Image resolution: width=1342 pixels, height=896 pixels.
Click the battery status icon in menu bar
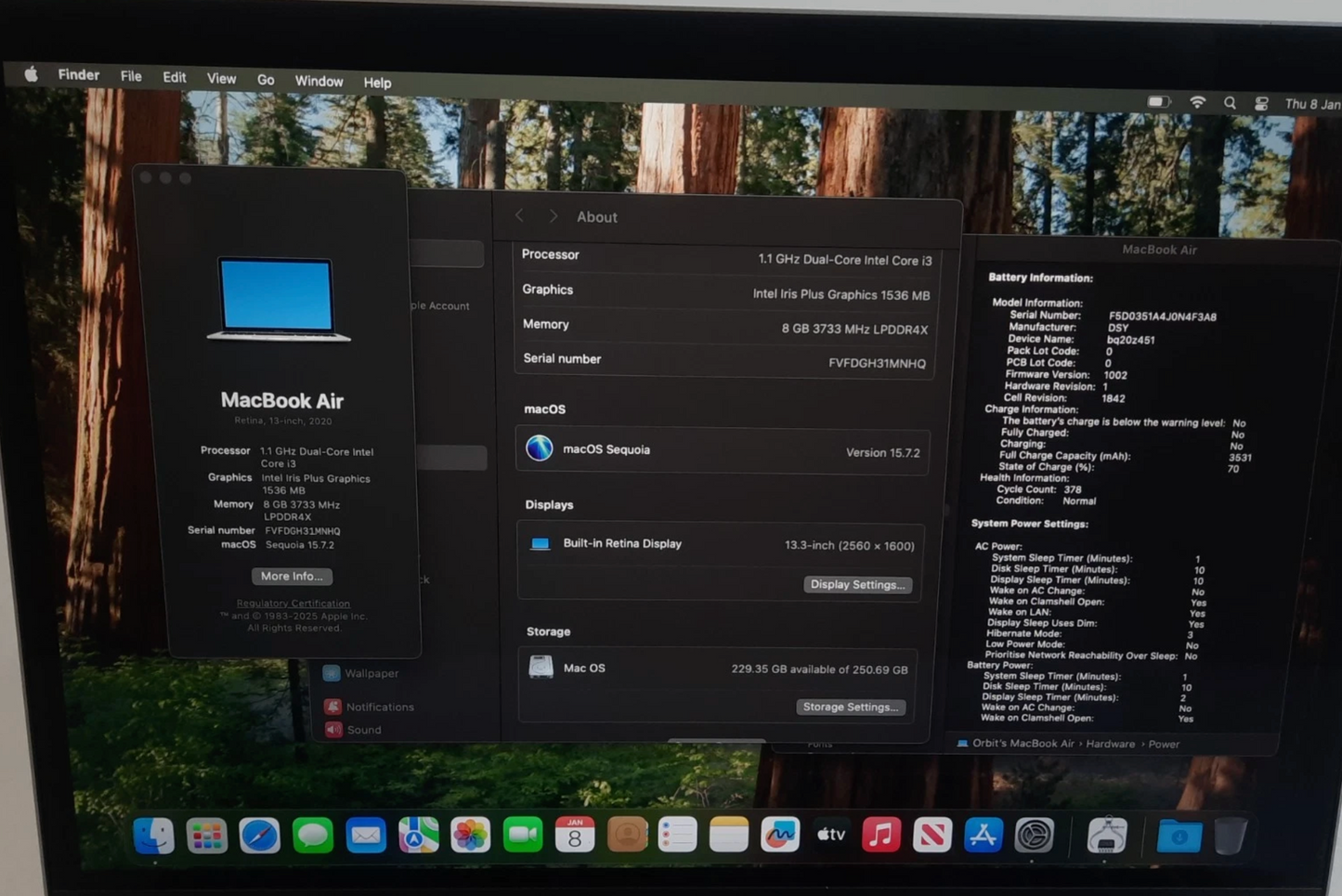(1158, 102)
